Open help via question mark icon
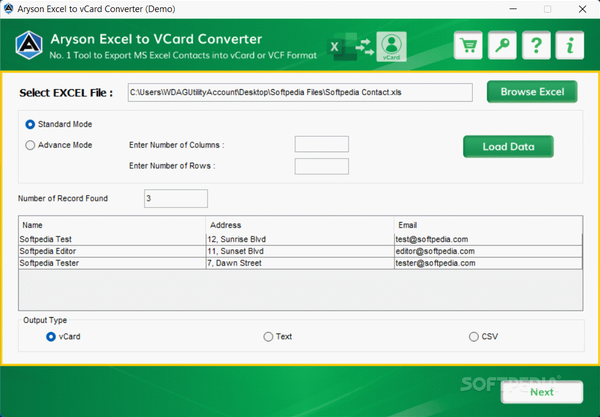This screenshot has width=600, height=417. click(x=536, y=46)
